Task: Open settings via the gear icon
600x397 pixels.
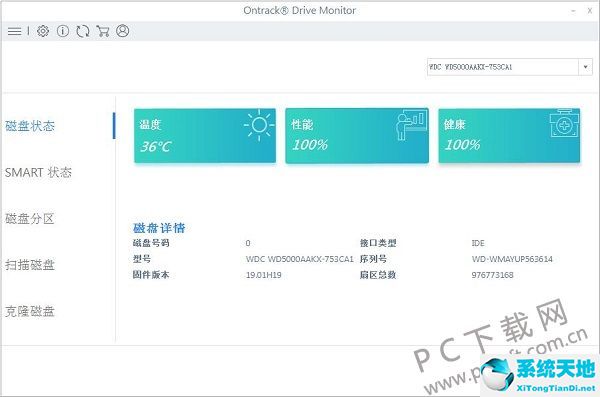Action: pyautogui.click(x=43, y=31)
